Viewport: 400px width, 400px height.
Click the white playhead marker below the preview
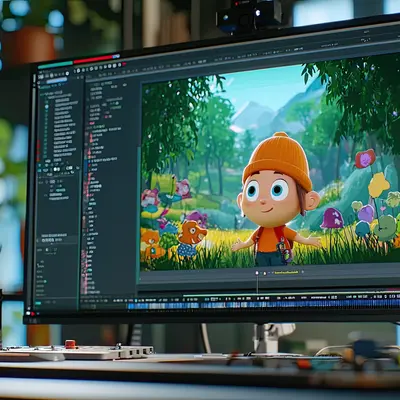point(257,273)
